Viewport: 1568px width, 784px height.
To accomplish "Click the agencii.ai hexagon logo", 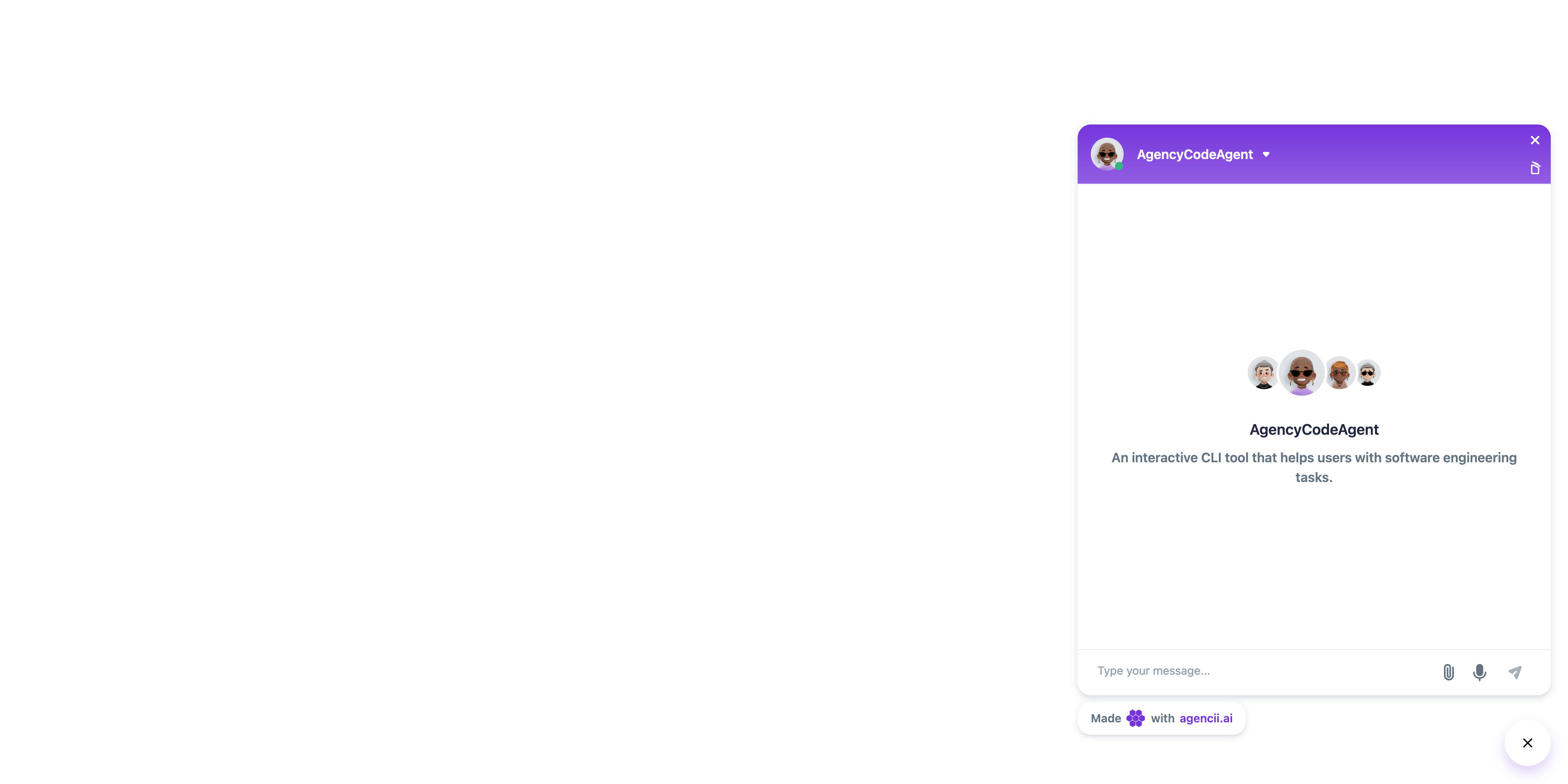I will point(1136,718).
